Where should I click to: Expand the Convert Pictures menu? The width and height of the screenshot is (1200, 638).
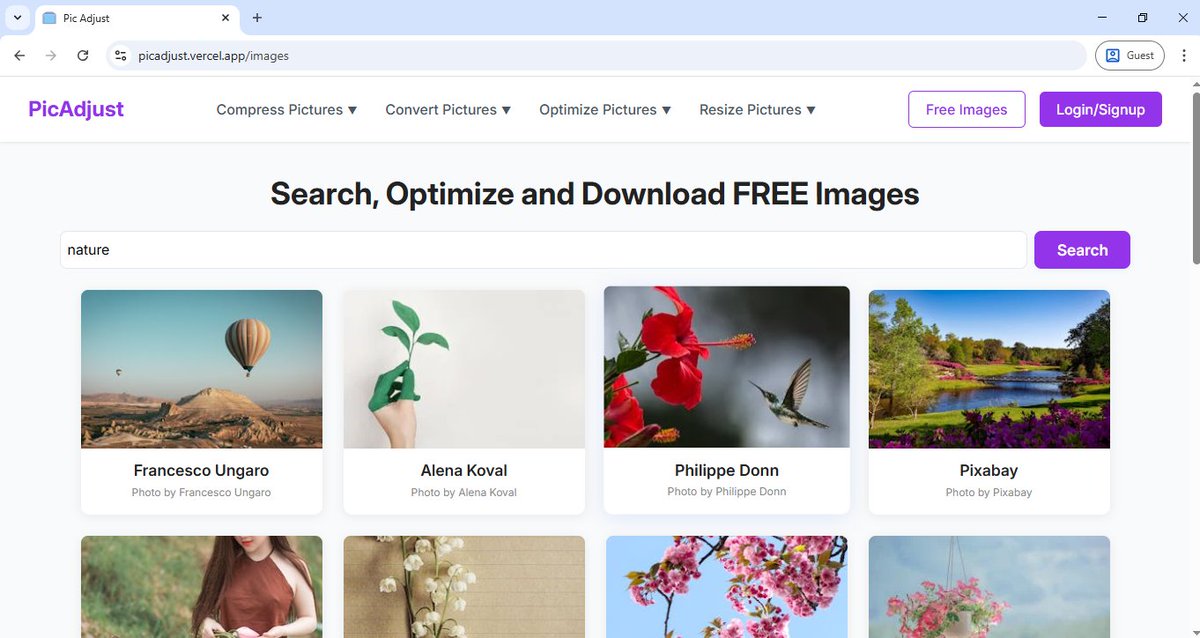pos(448,110)
